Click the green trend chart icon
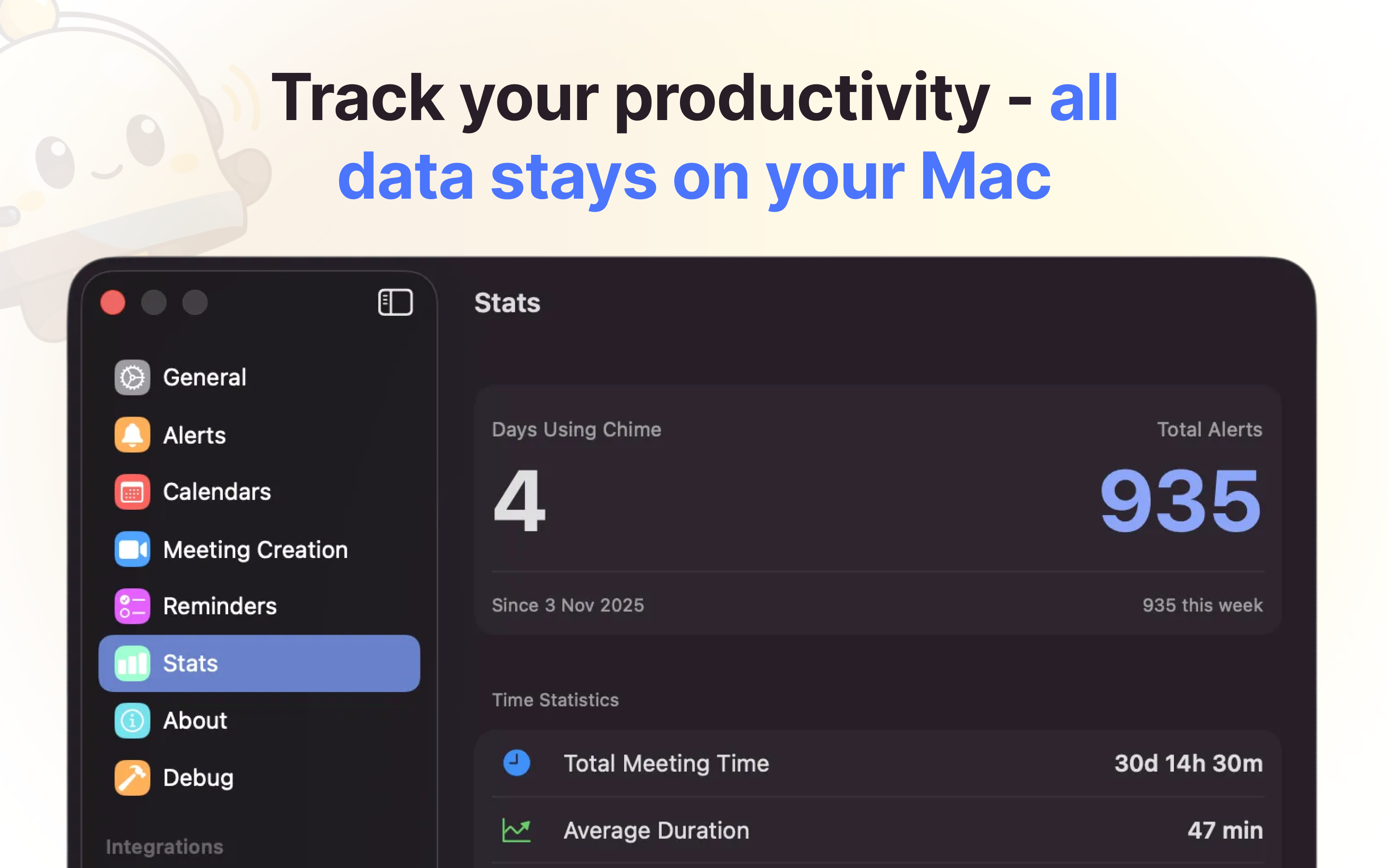 coord(517,830)
